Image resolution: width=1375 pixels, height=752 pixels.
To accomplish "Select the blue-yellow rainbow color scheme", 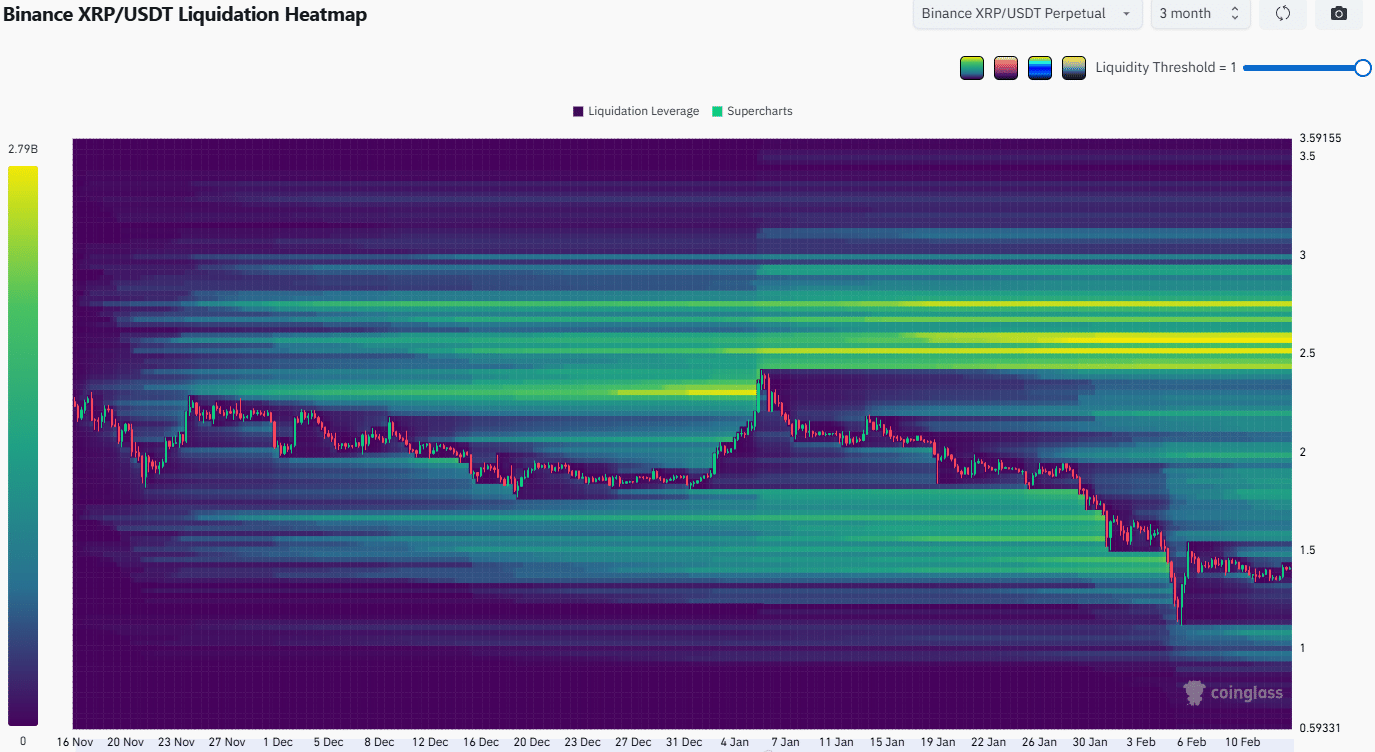I will pos(1039,68).
